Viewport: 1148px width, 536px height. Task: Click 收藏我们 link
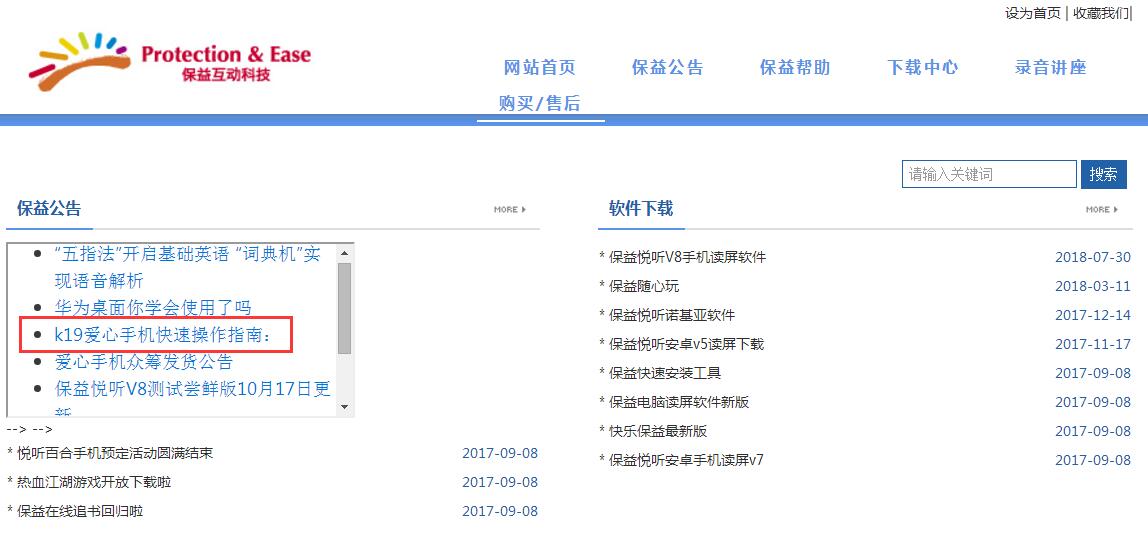1100,13
